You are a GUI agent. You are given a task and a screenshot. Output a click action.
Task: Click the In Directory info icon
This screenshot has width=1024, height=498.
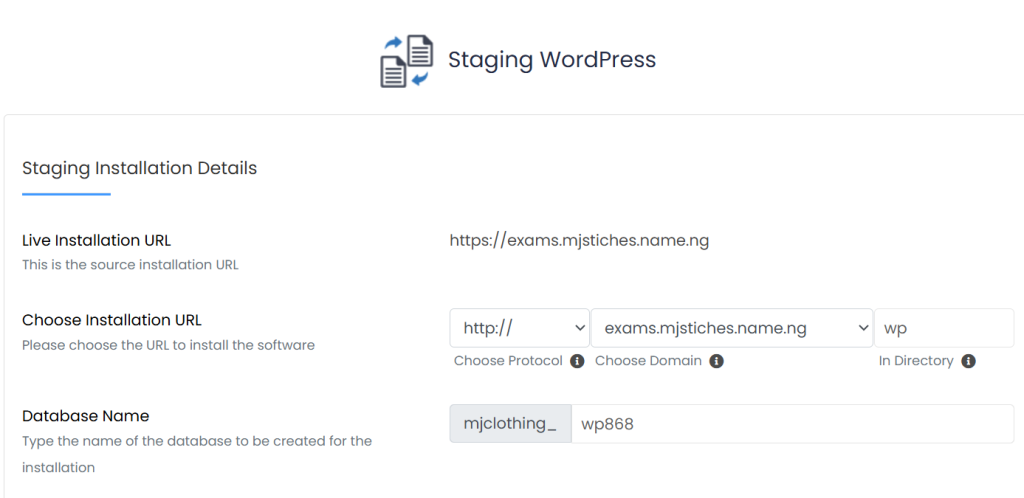coord(968,361)
